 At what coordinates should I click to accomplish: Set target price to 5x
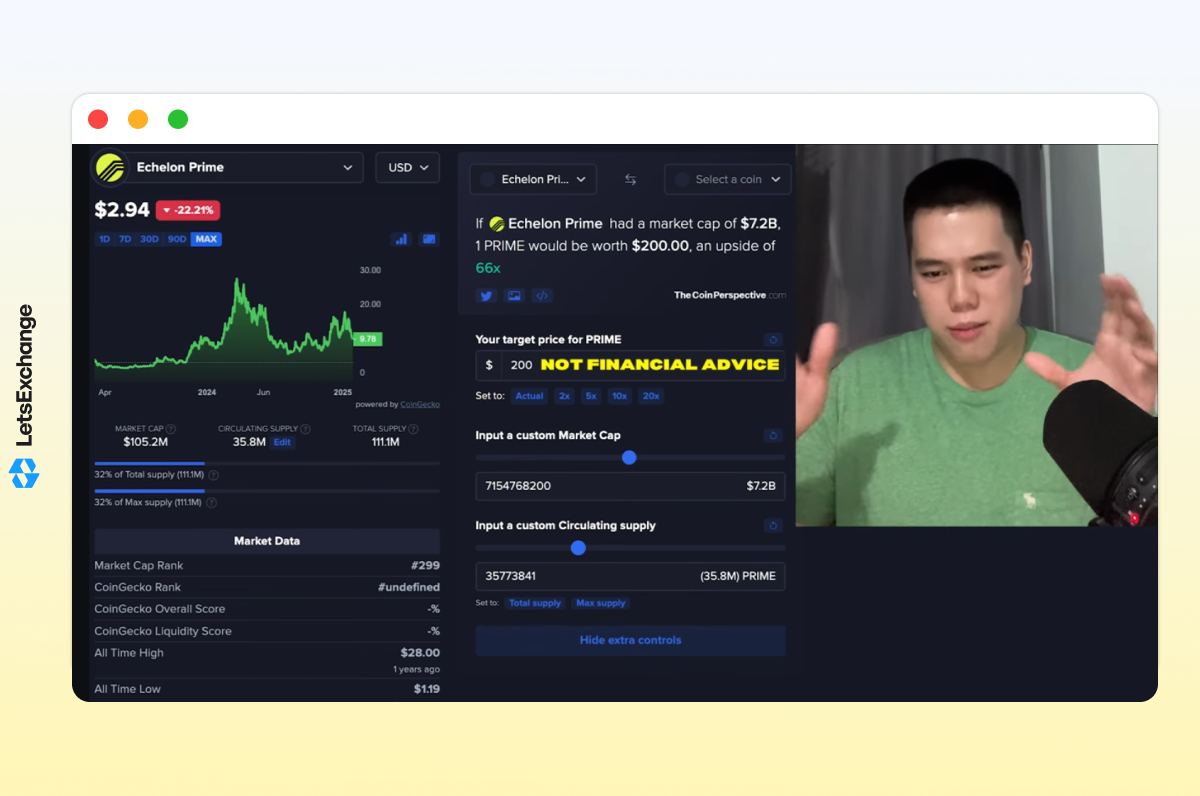pos(591,396)
